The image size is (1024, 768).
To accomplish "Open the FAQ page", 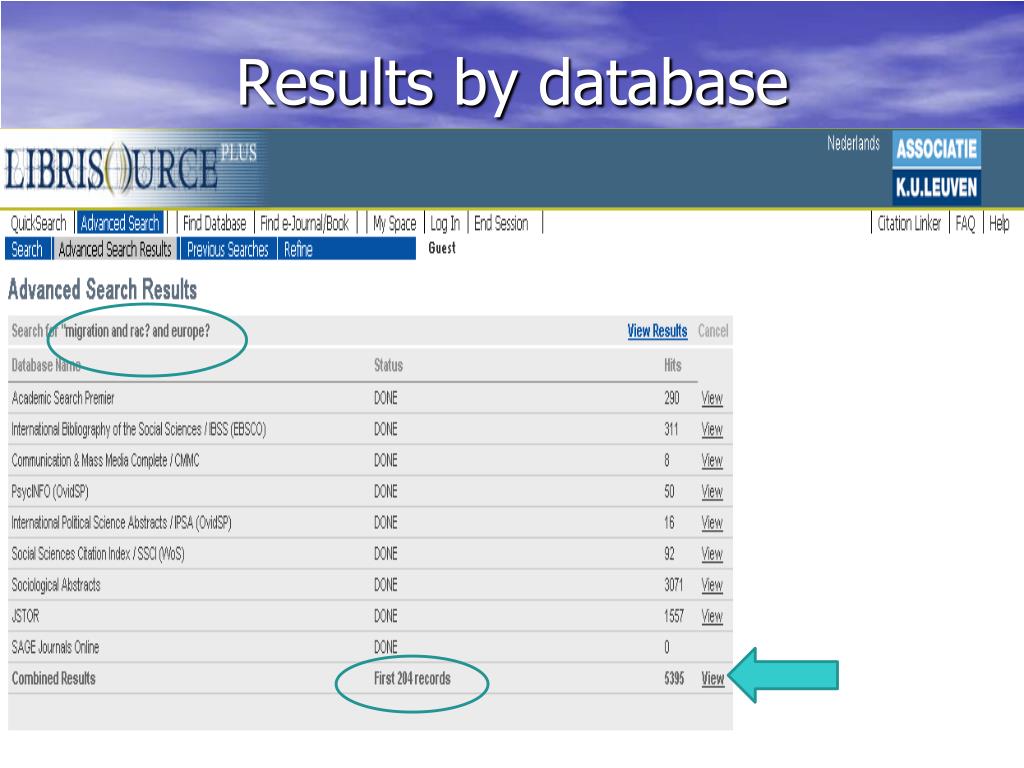I will [965, 223].
